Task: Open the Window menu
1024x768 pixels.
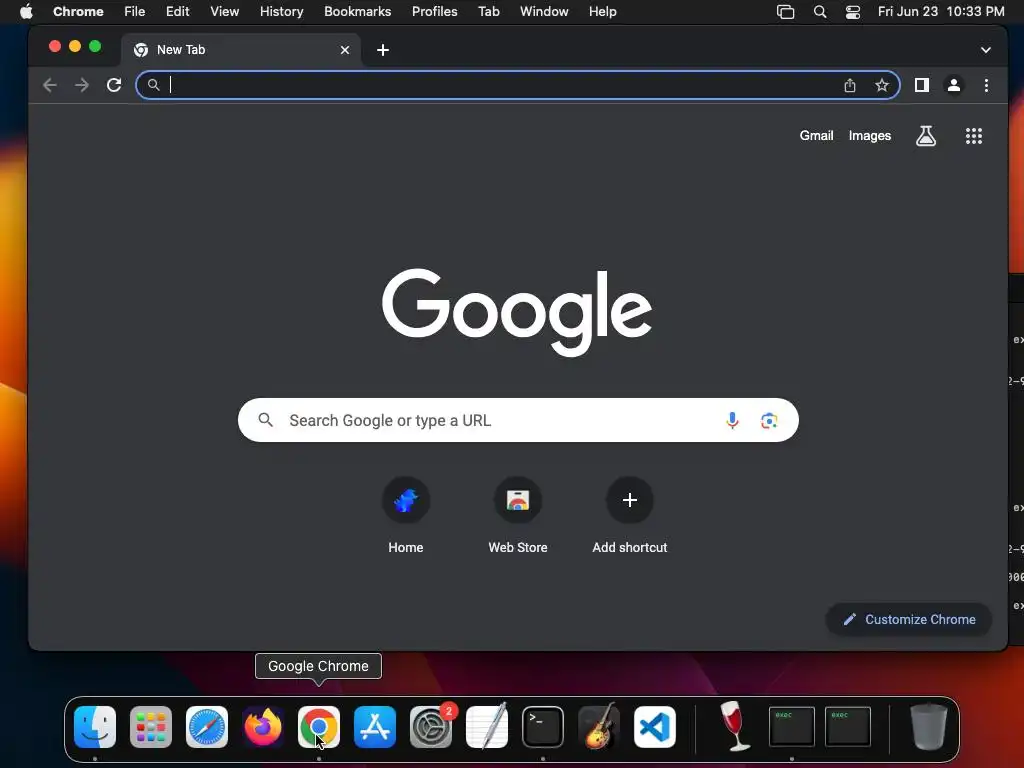Action: click(x=544, y=12)
